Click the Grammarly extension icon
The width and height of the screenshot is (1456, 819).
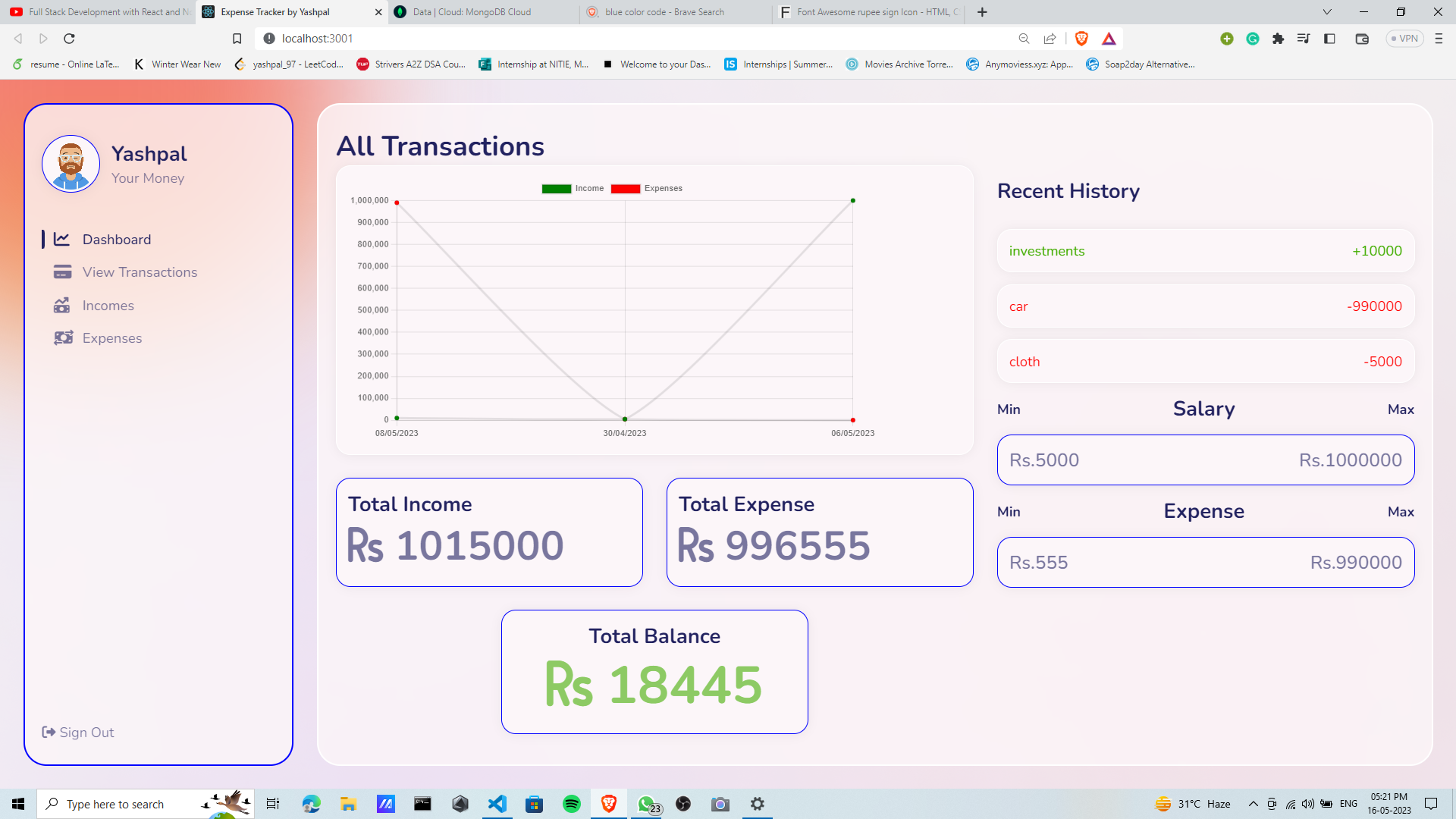tap(1253, 38)
